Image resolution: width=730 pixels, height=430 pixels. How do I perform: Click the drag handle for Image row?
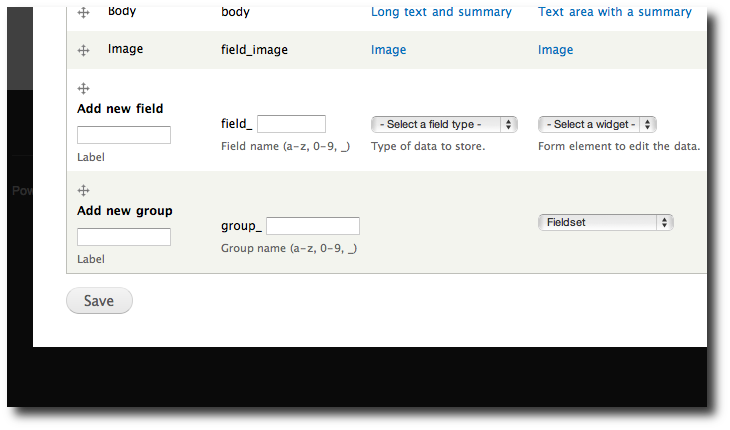83,49
